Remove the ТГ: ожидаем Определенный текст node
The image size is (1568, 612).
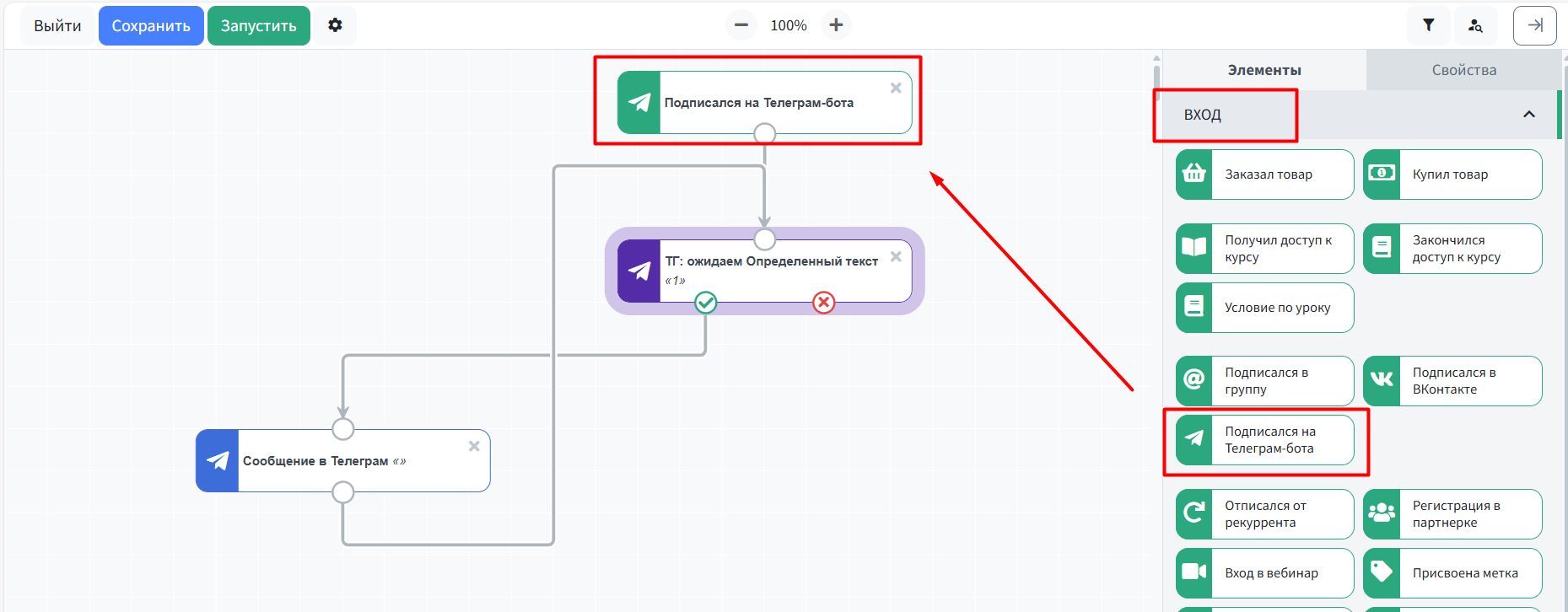(896, 256)
